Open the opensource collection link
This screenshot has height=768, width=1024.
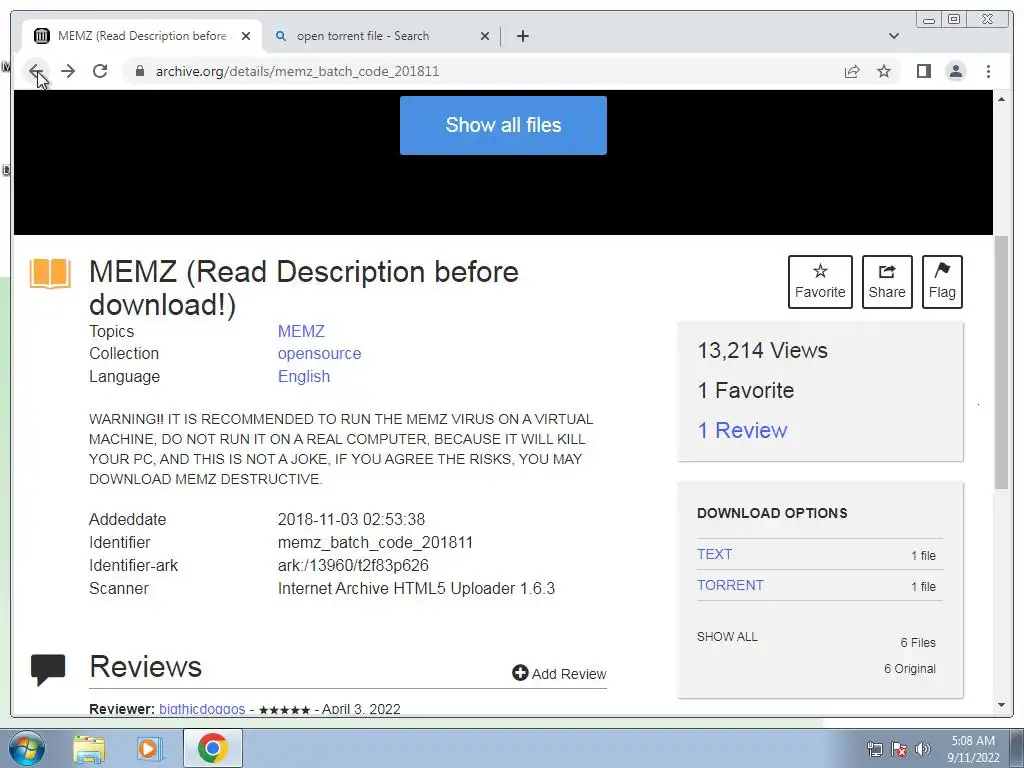coord(319,353)
